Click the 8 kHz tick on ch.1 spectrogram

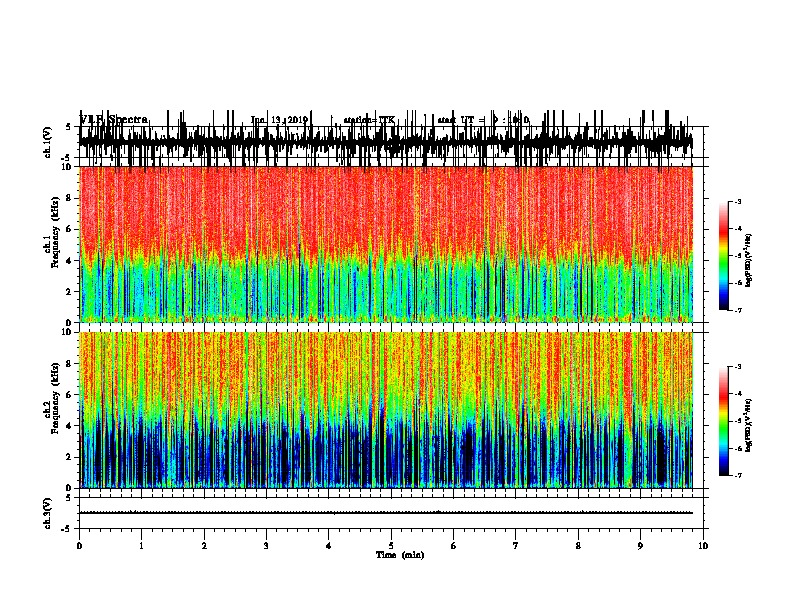(70, 198)
